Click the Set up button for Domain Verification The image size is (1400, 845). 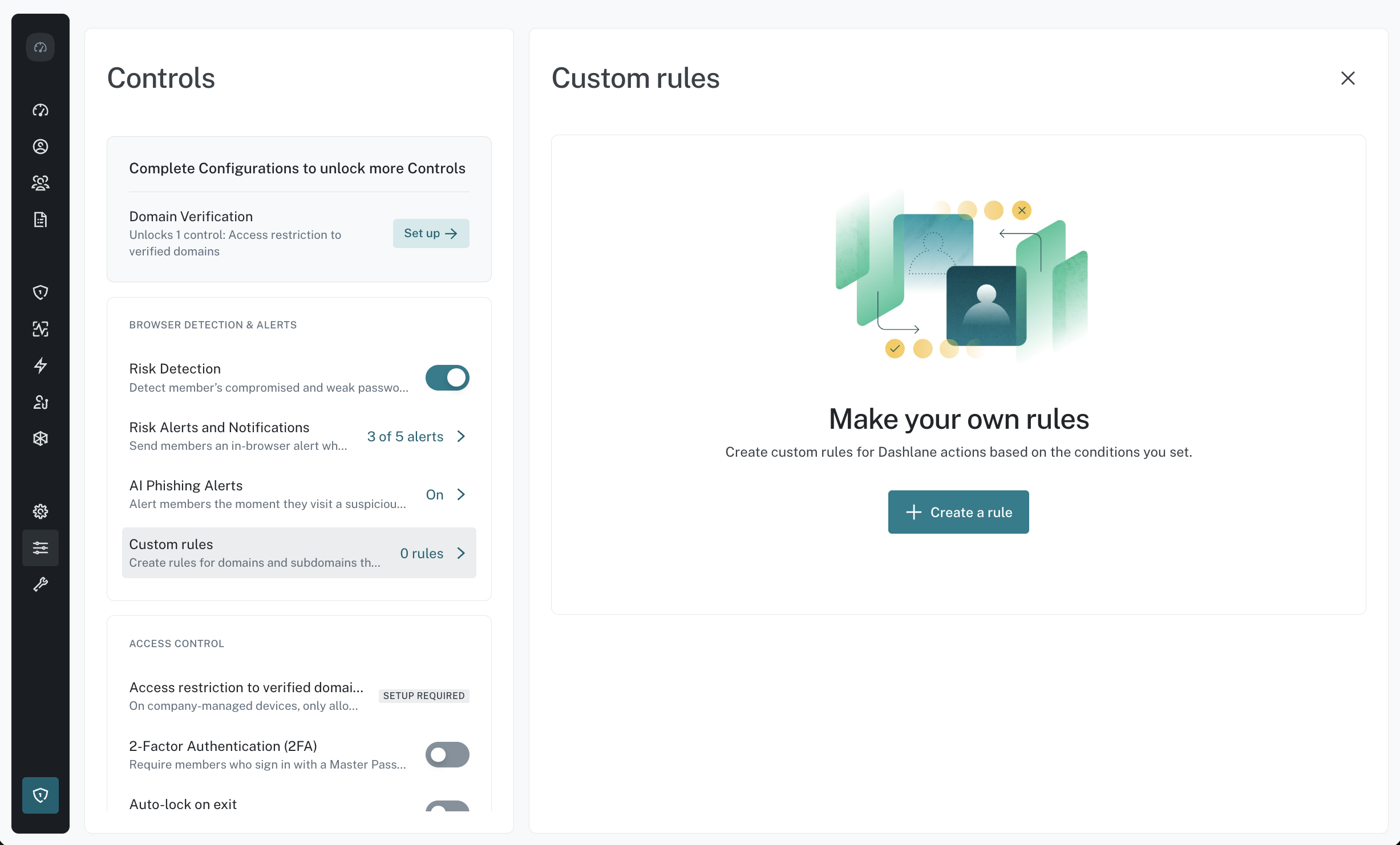click(431, 233)
